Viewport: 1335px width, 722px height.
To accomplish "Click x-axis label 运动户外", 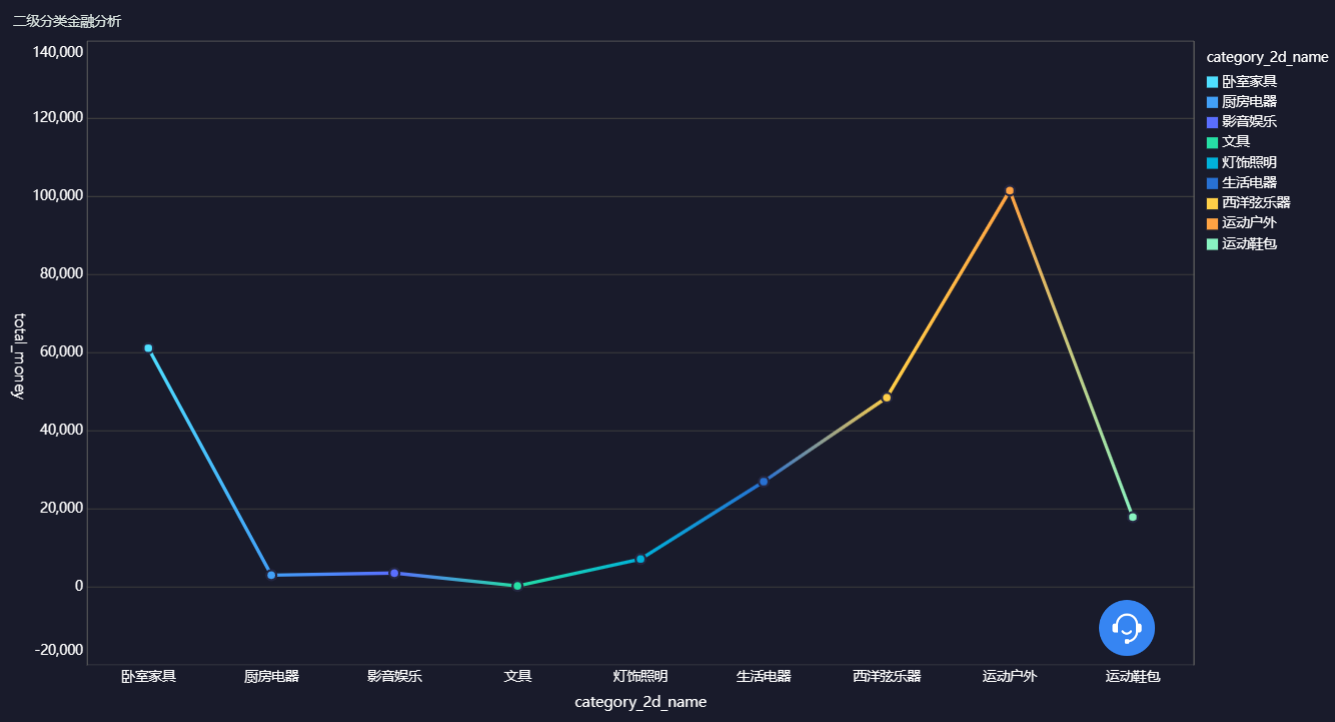I will pos(1009,676).
